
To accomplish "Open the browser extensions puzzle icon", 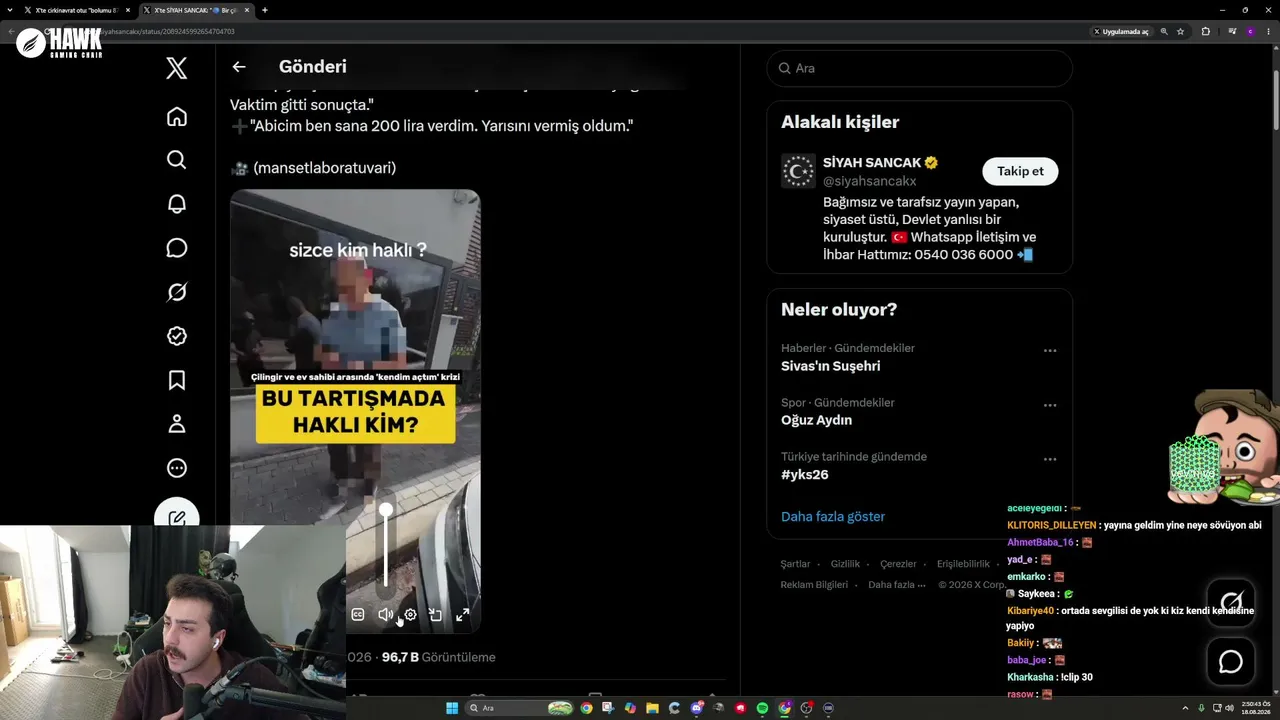I will pos(1206,32).
